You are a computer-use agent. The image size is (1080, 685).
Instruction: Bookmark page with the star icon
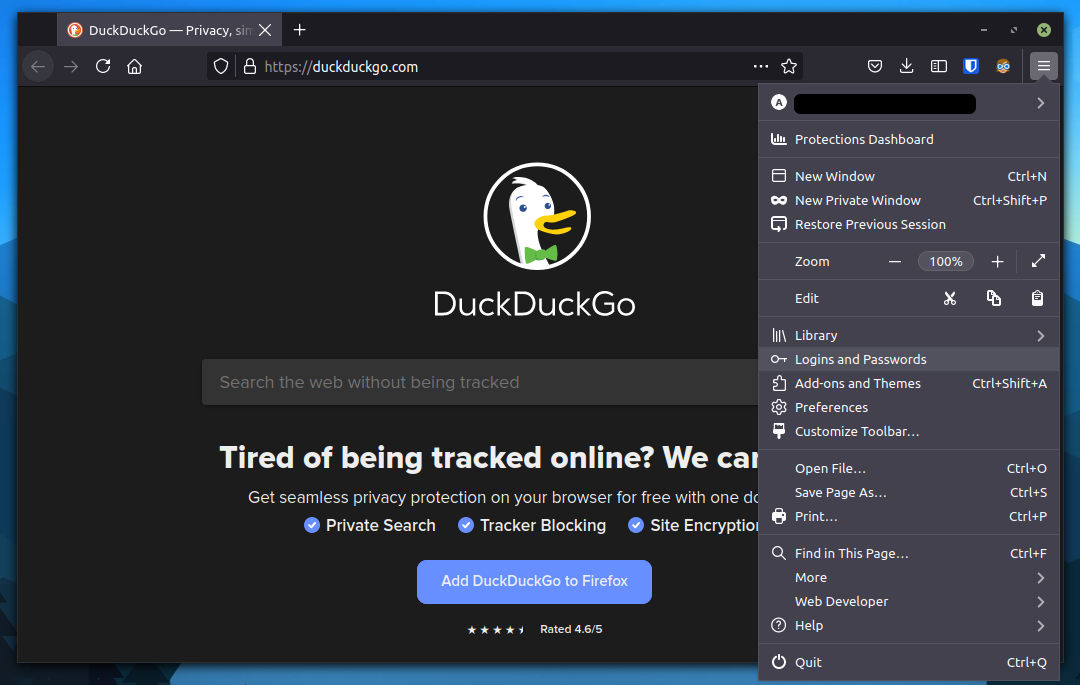(789, 67)
